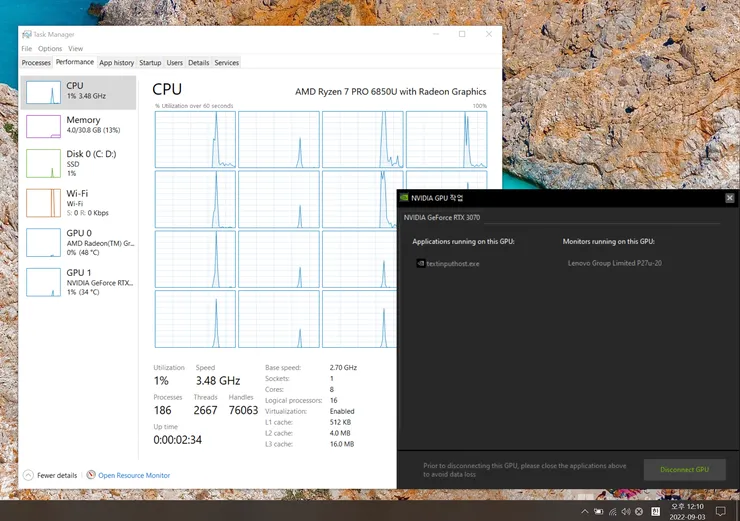
Task: Switch to the Processes tab
Action: tap(36, 63)
